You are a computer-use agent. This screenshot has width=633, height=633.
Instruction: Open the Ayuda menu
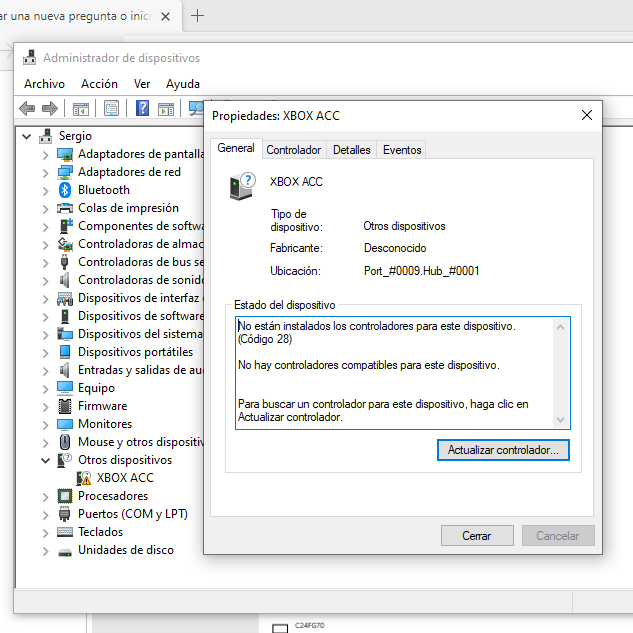(183, 84)
